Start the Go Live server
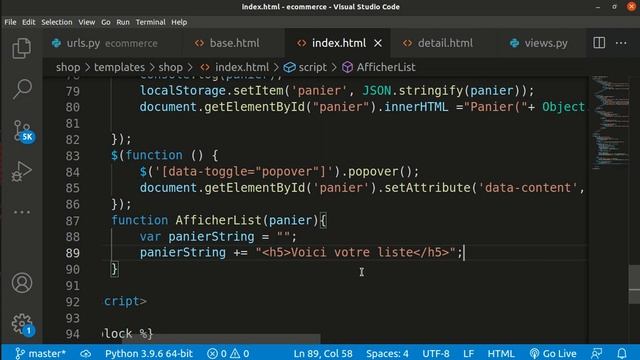Image resolution: width=640 pixels, height=360 pixels. [x=553, y=353]
